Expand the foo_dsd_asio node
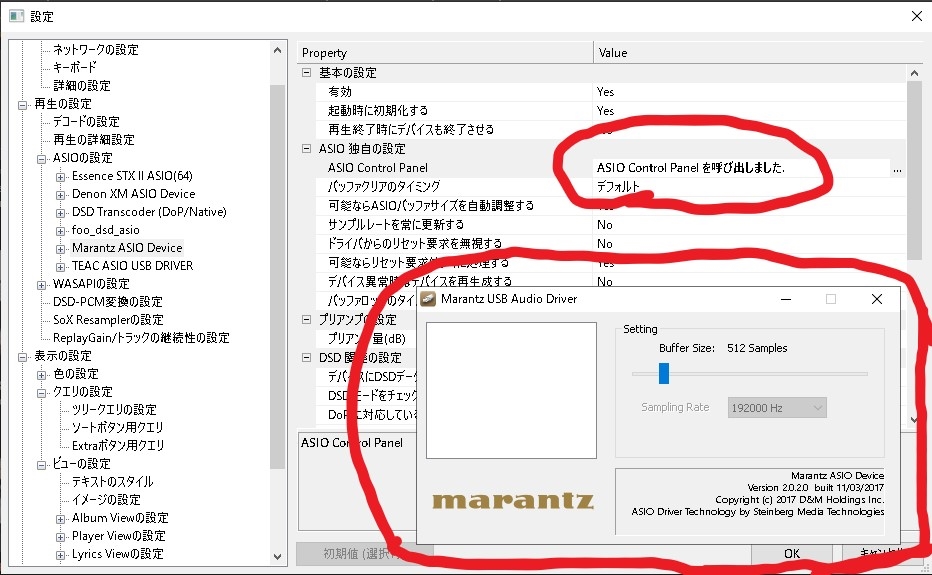 pyautogui.click(x=60, y=231)
